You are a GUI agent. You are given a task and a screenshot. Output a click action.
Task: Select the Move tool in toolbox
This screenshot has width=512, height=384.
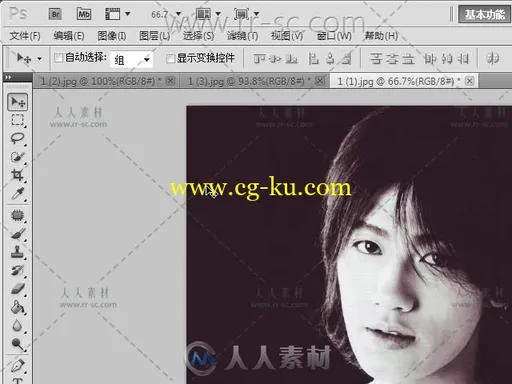coord(18,102)
